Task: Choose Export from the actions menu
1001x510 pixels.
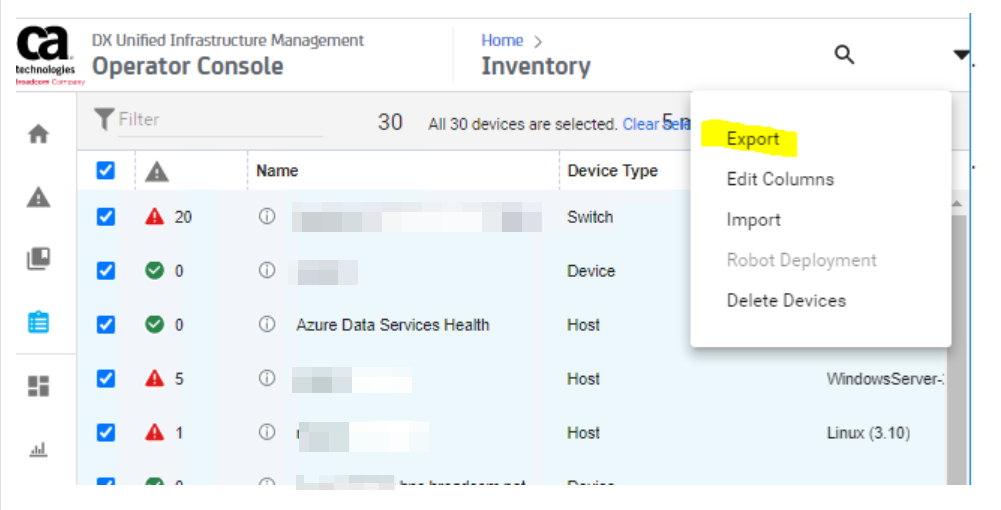Action: [752, 139]
